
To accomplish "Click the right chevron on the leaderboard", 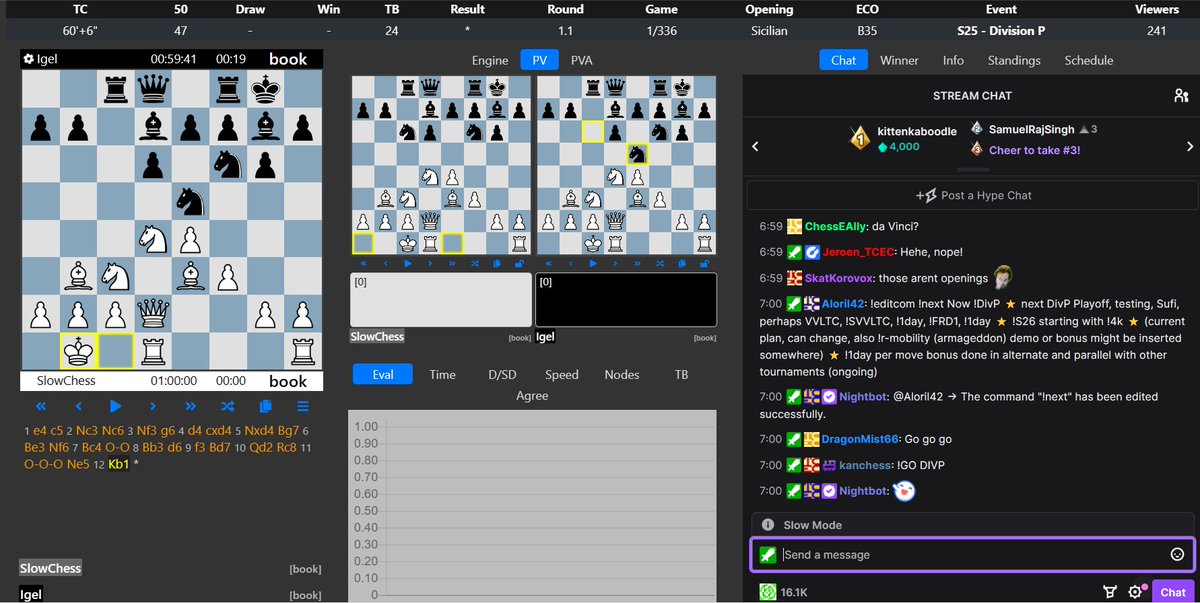I will [1188, 145].
